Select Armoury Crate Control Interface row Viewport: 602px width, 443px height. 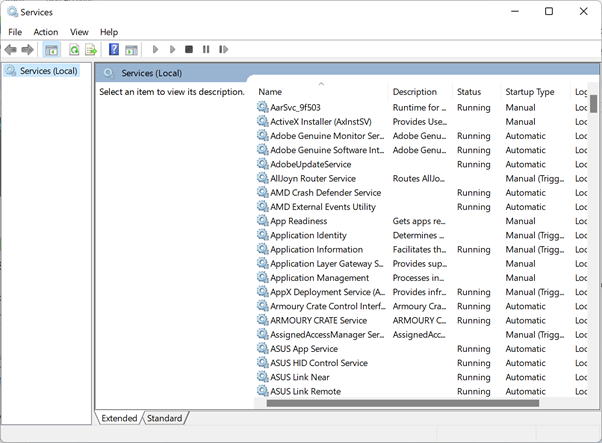tap(421, 306)
